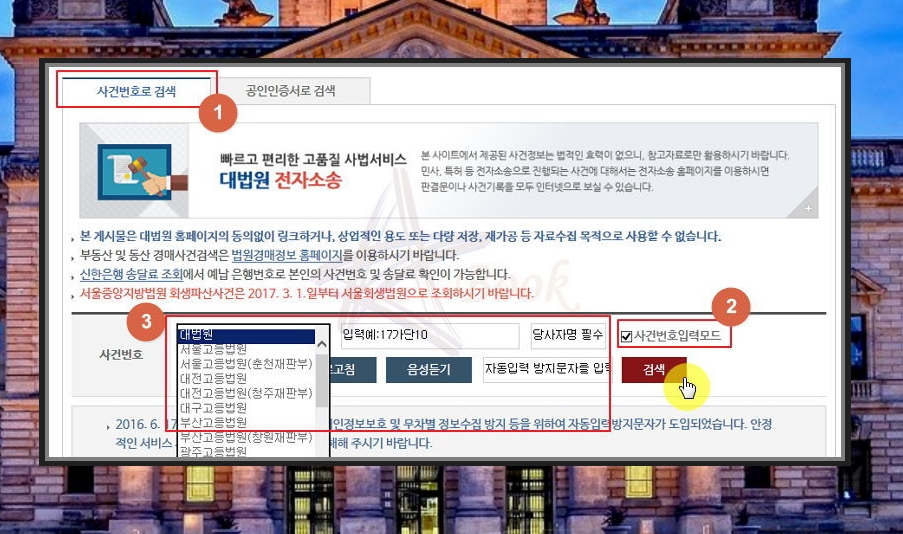Click the court list scrollbar up arrow
The image size is (903, 534).
[322, 344]
